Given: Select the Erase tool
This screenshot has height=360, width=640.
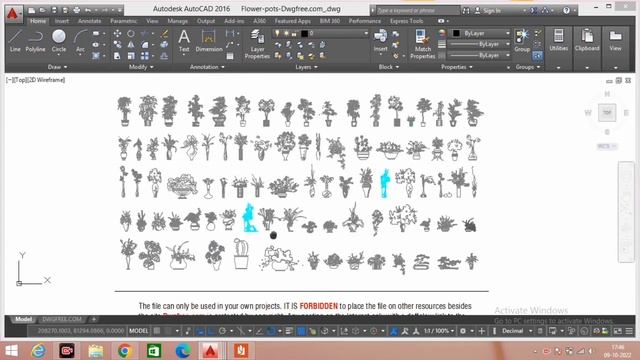Looking at the screenshot, I should (x=164, y=33).
